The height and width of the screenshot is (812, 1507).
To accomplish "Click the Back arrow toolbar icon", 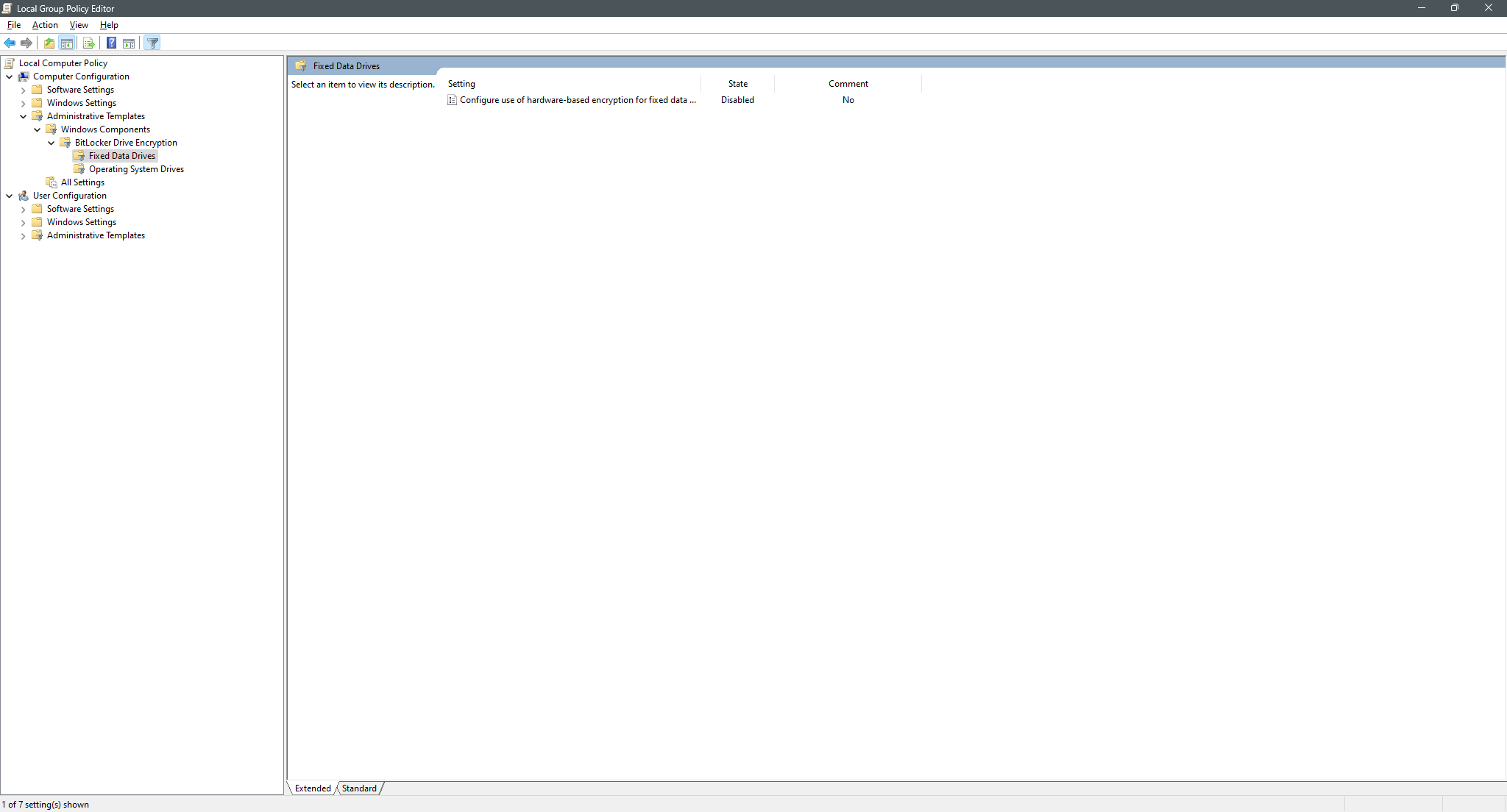I will pyautogui.click(x=10, y=43).
